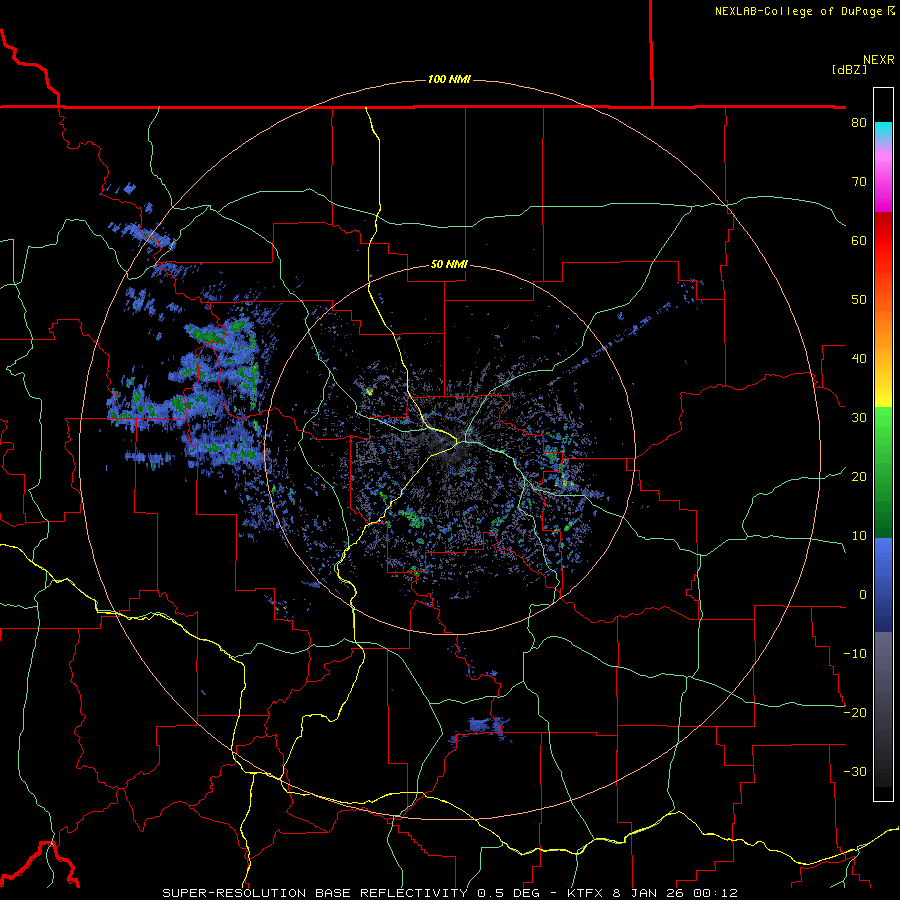Viewport: 900px width, 900px height.
Task: Click the 10 value on dBZ scale
Action: pos(859,536)
